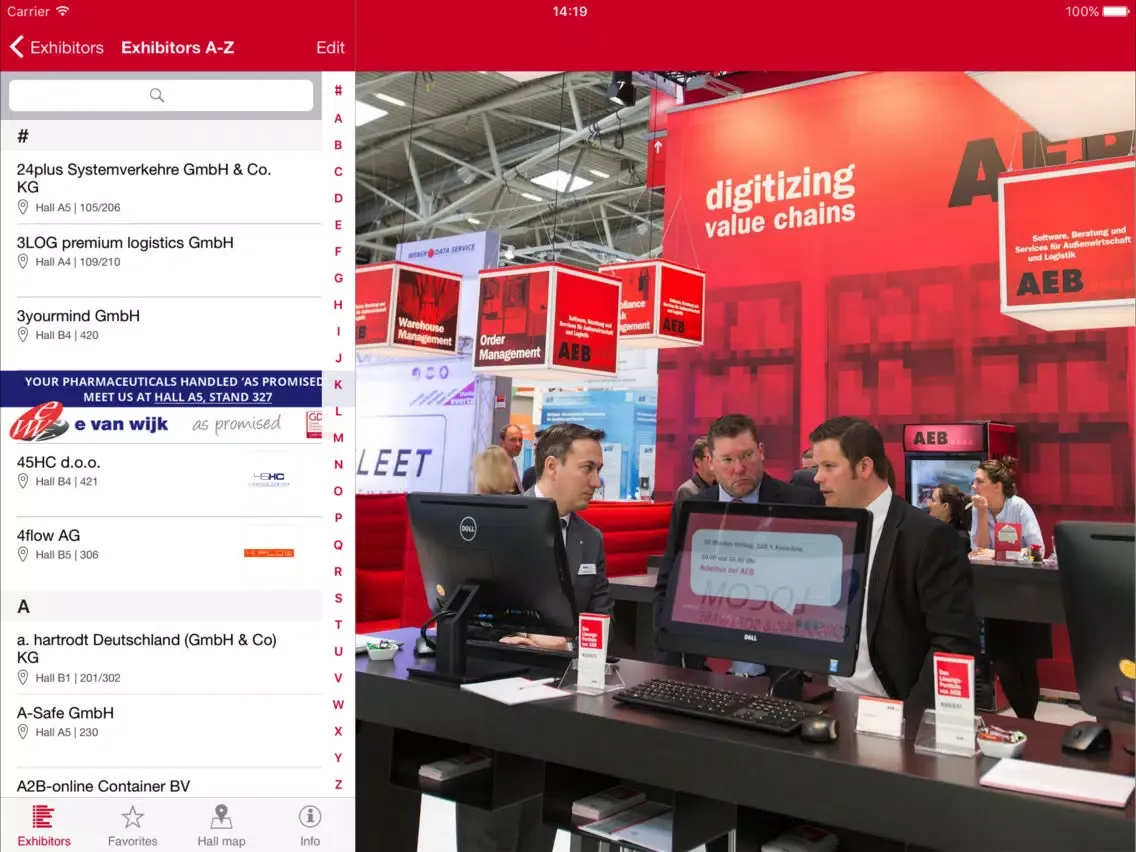This screenshot has height=852, width=1136.
Task: Click location pin for Hall B4 | 420
Action: point(23,335)
